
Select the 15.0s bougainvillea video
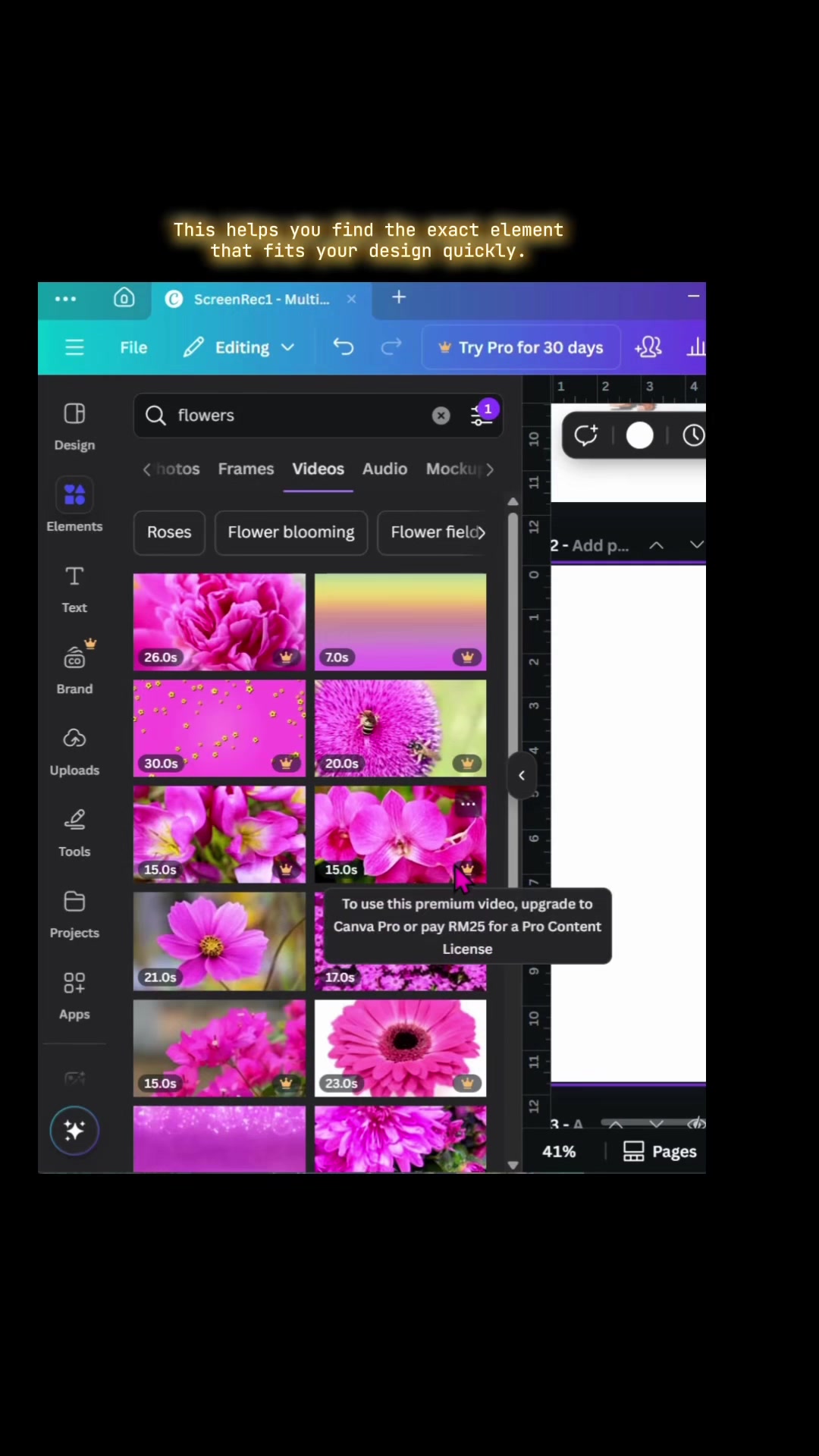tap(219, 1048)
